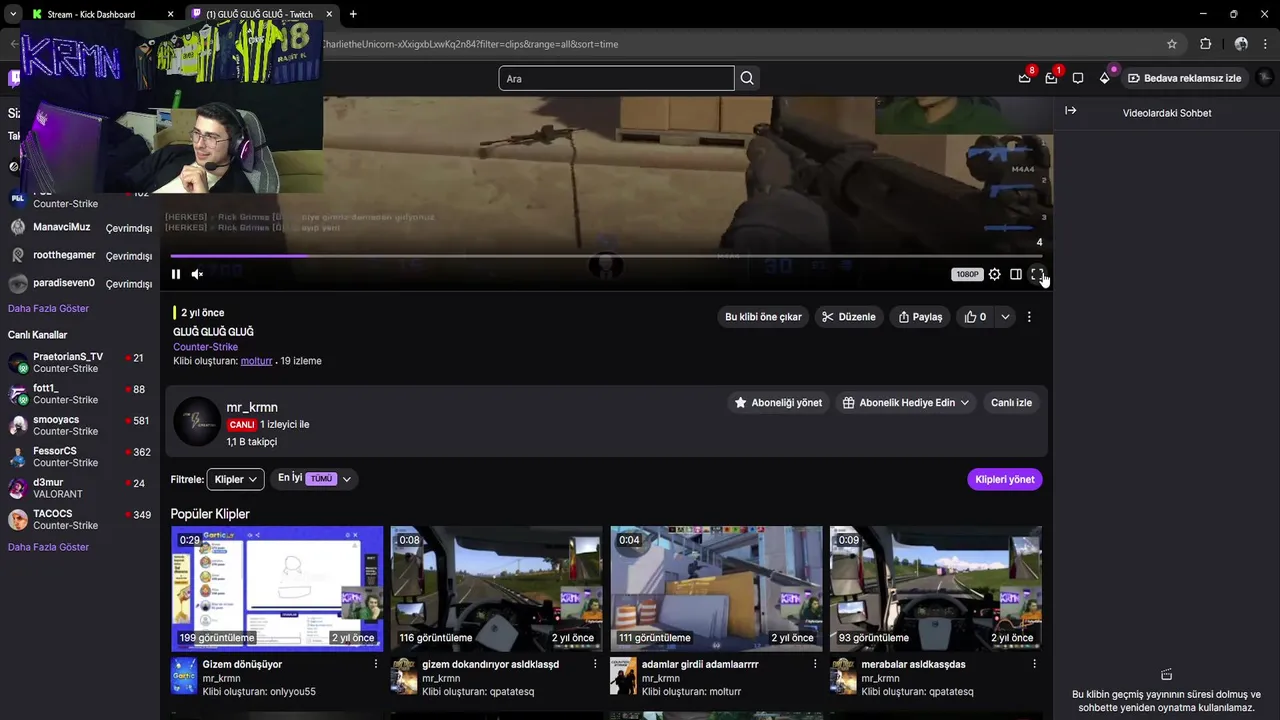Click game icon beside Gizem dönüşüyor

click(184, 676)
